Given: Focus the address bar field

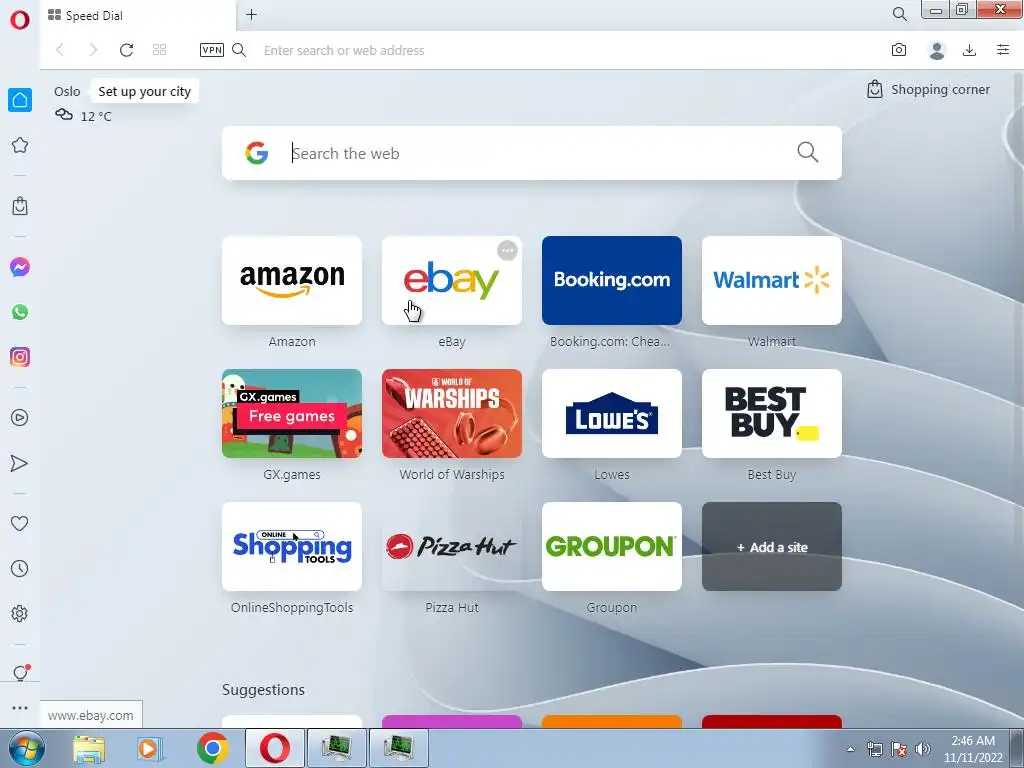Looking at the screenshot, I should (568, 50).
